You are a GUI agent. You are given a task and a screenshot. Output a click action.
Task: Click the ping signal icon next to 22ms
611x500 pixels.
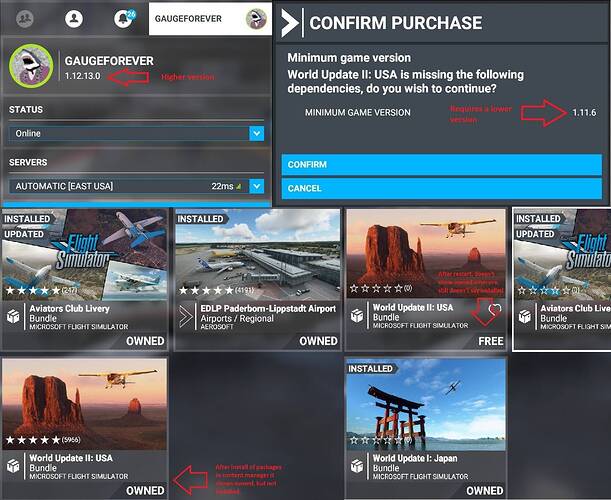(x=239, y=187)
